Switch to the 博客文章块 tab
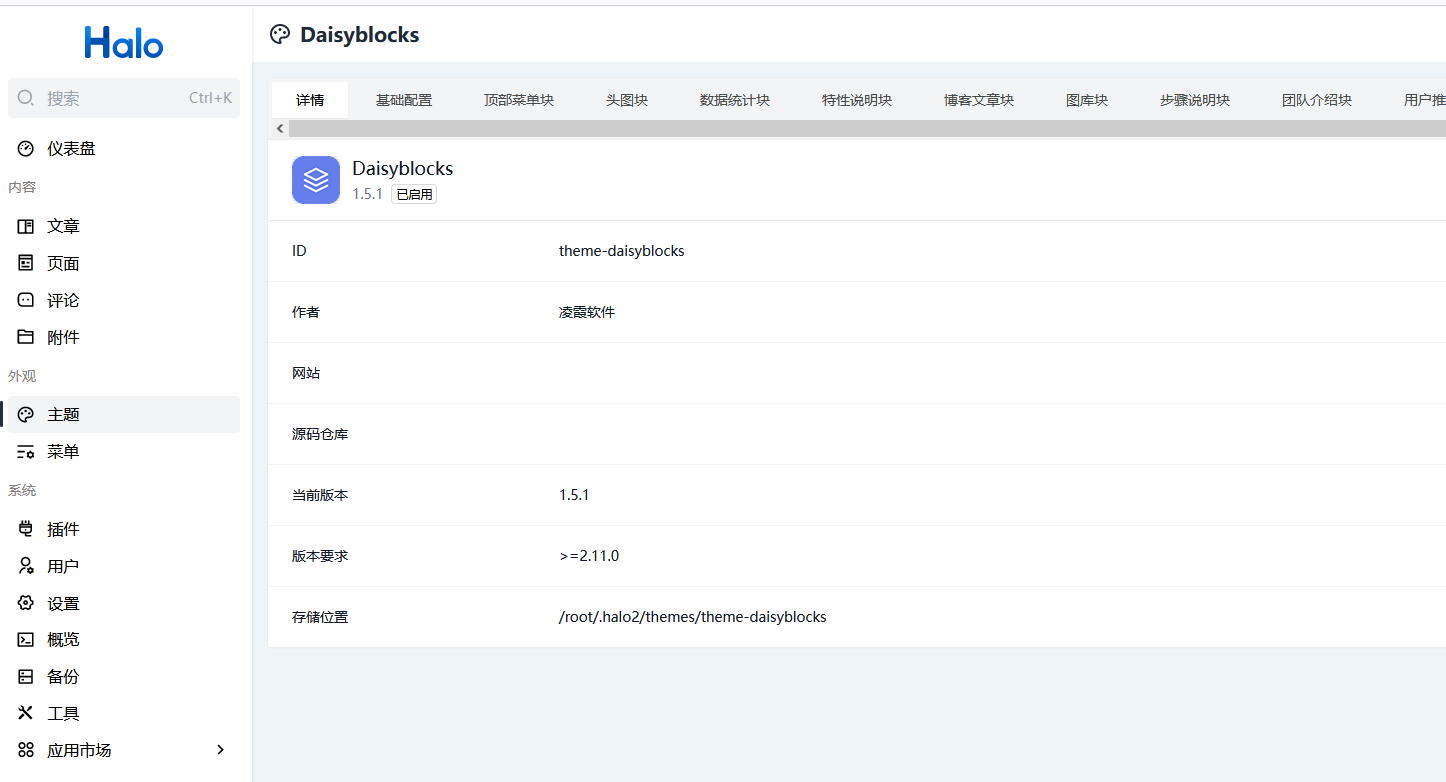1446x782 pixels. tap(979, 100)
